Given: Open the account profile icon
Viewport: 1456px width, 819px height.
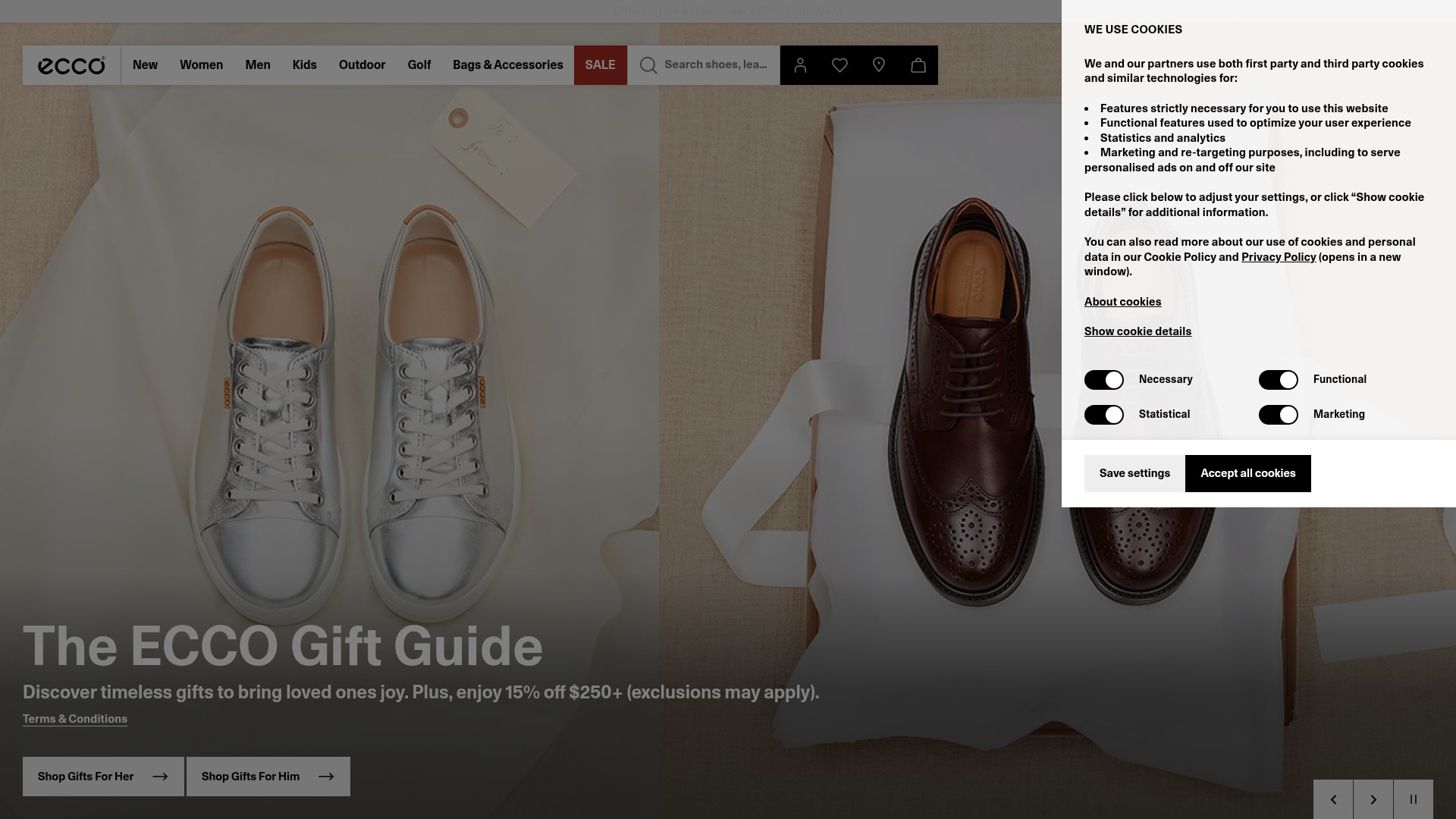Looking at the screenshot, I should point(800,65).
